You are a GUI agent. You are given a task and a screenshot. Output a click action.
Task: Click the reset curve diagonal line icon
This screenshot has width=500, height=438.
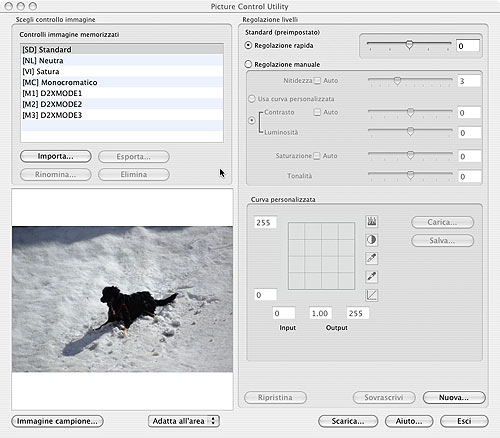coord(372,295)
